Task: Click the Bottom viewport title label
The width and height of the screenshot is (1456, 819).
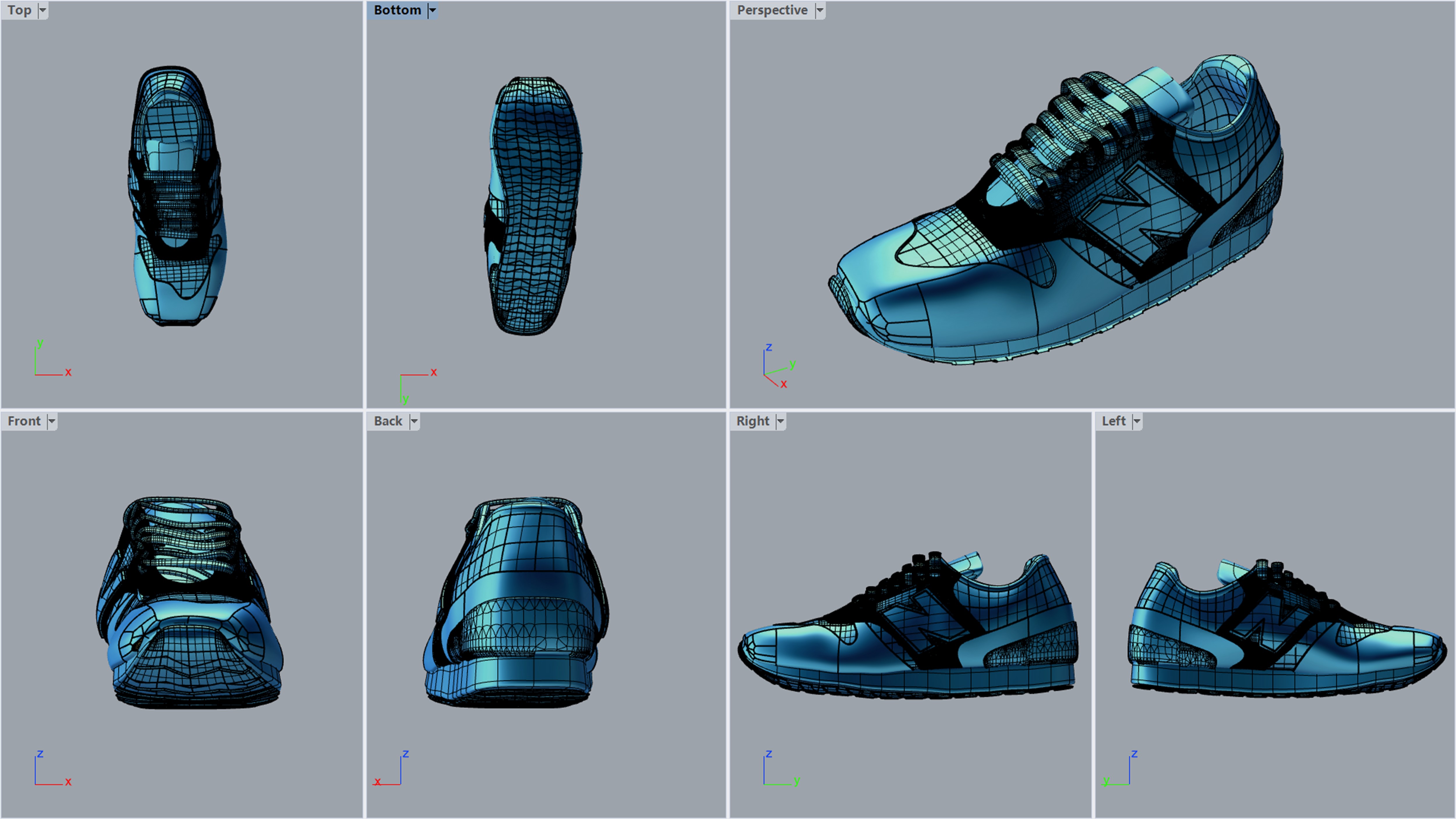Action: click(x=397, y=10)
